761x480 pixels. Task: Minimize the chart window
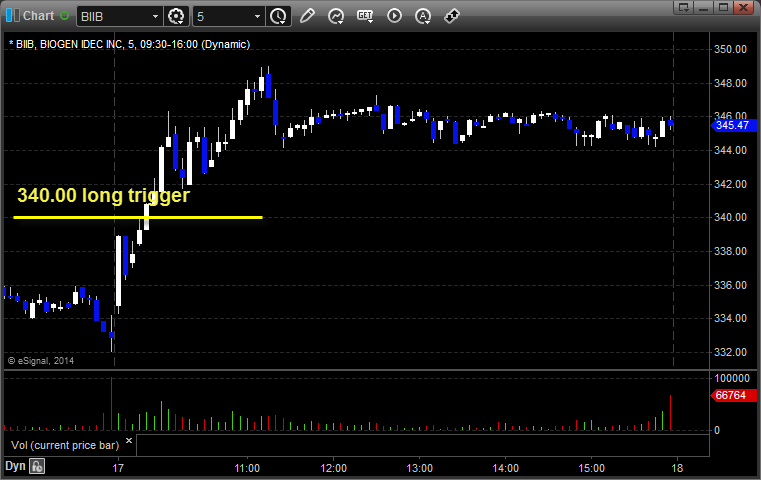(703, 7)
